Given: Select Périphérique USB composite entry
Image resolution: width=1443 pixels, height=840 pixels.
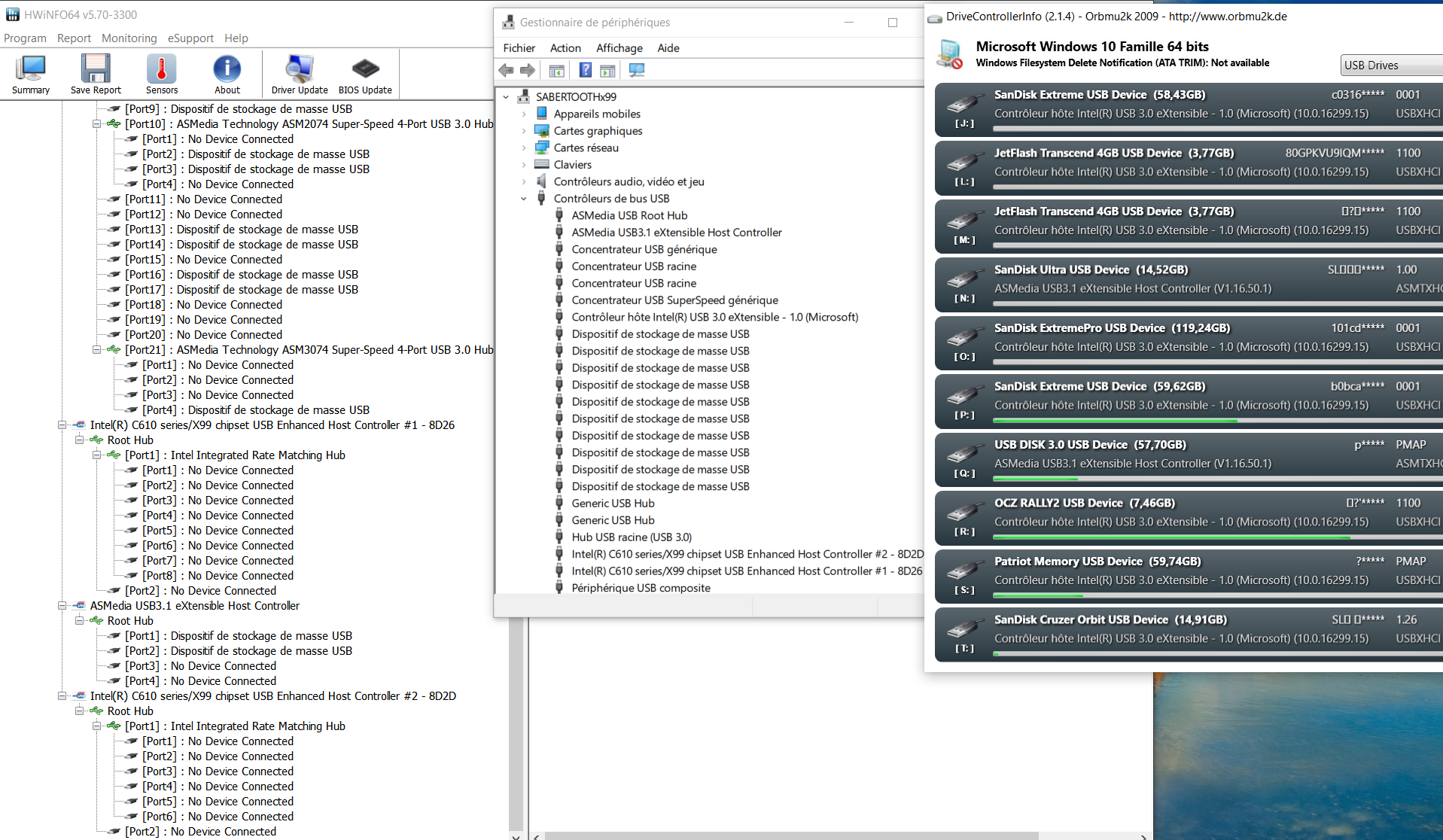Looking at the screenshot, I should 641,588.
